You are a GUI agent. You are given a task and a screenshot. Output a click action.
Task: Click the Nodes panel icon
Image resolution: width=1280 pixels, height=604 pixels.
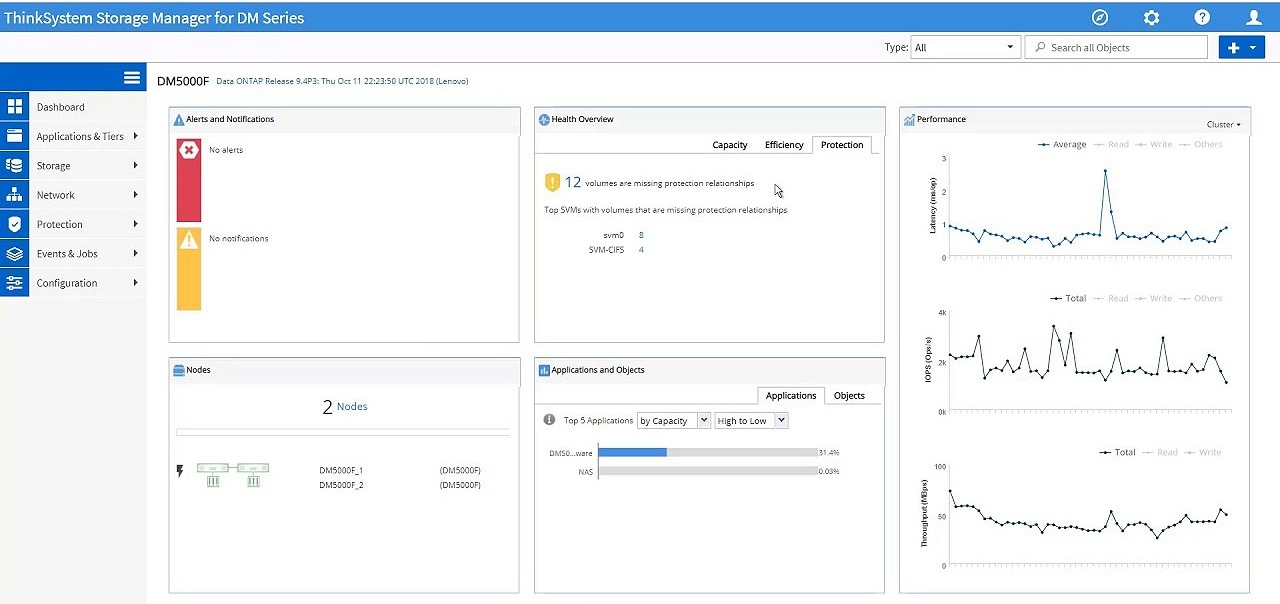point(179,370)
